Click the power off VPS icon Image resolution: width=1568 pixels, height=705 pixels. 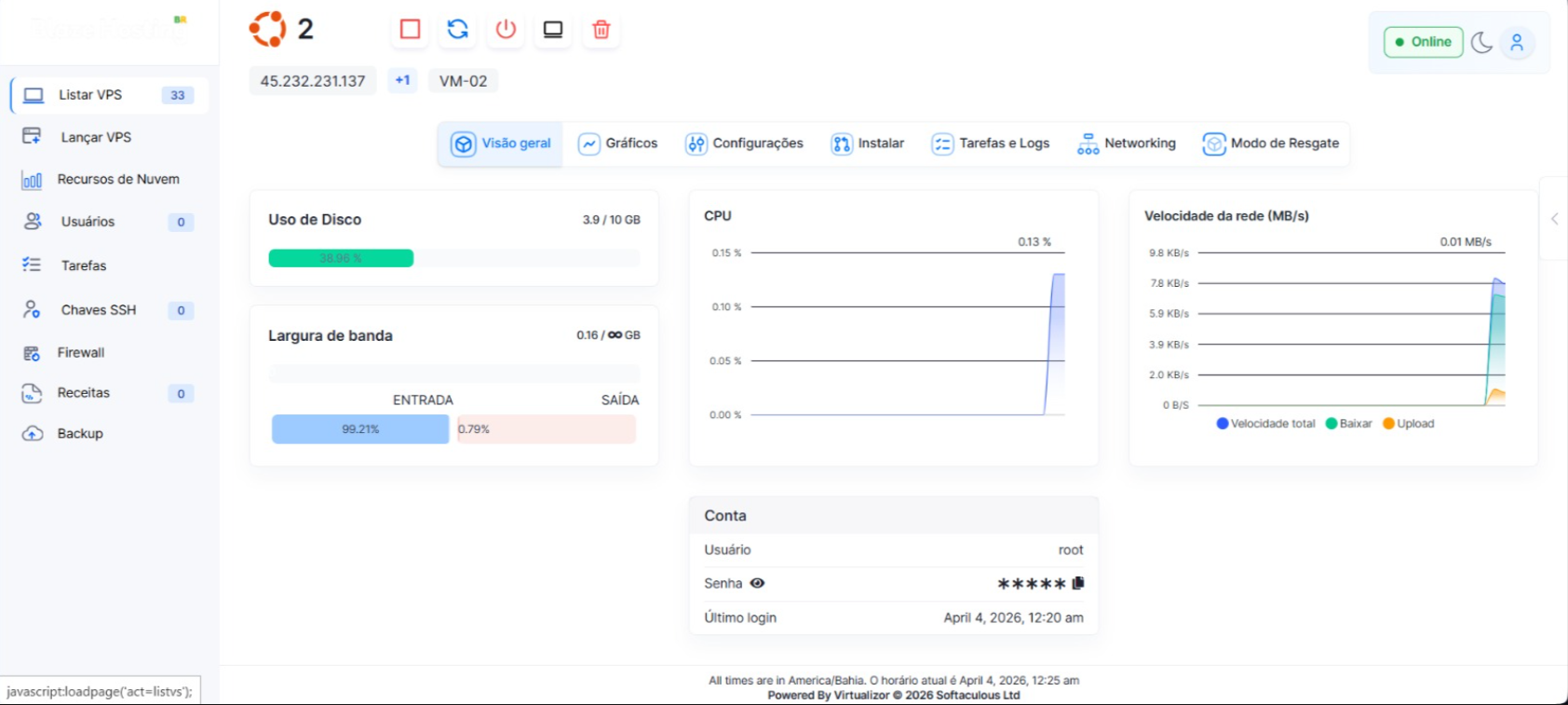[x=506, y=30]
